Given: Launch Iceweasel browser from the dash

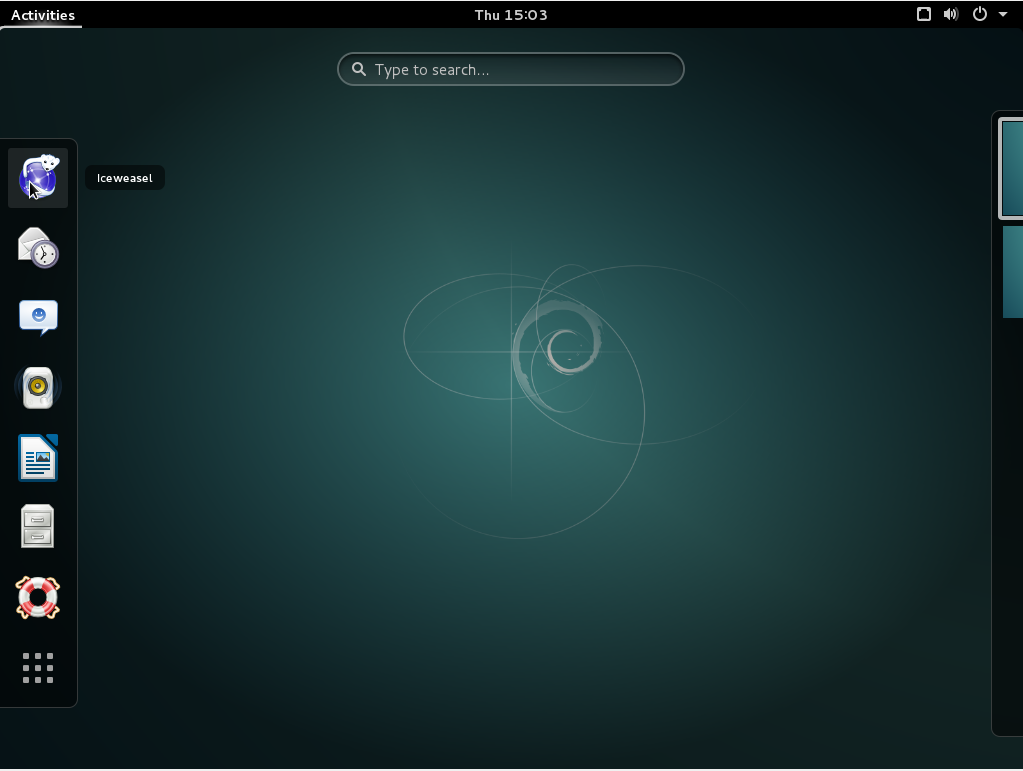Looking at the screenshot, I should 38,178.
